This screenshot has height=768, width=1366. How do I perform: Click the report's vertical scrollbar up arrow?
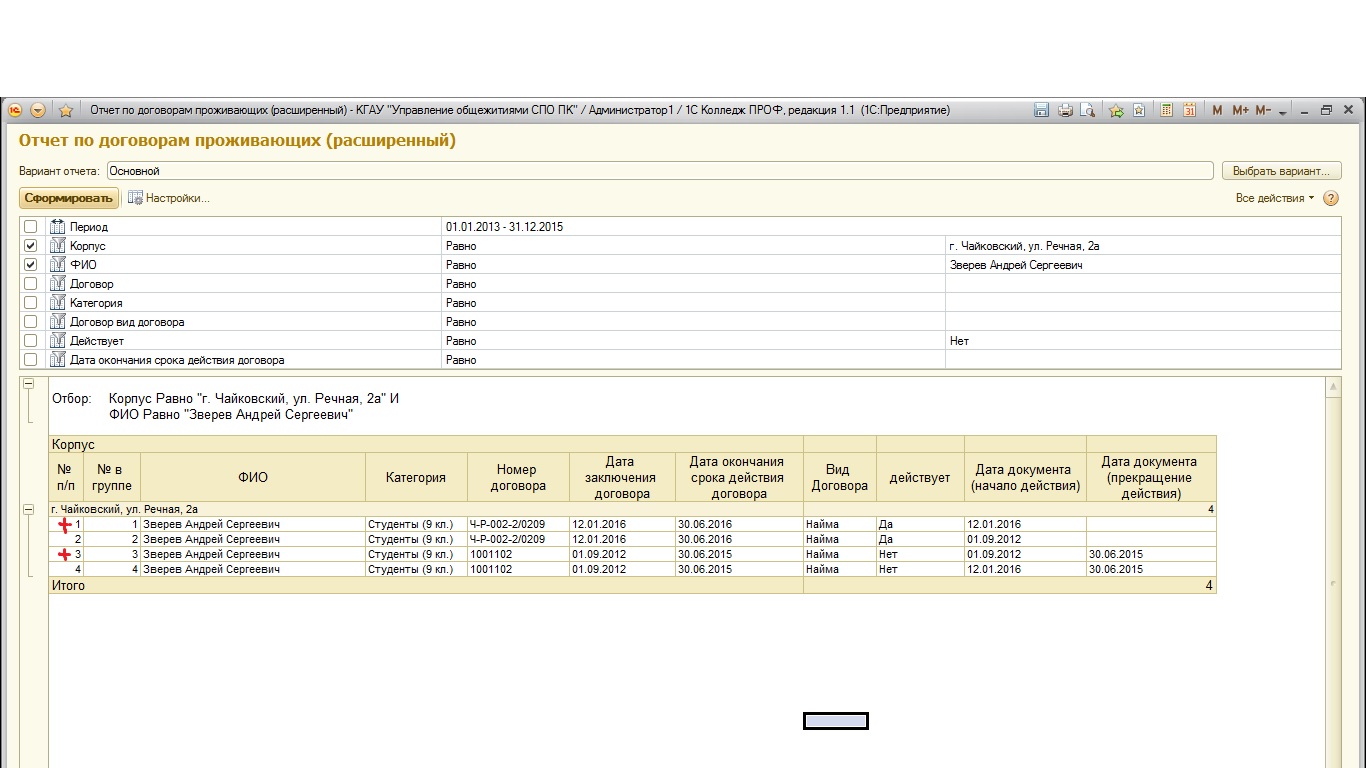click(1332, 387)
